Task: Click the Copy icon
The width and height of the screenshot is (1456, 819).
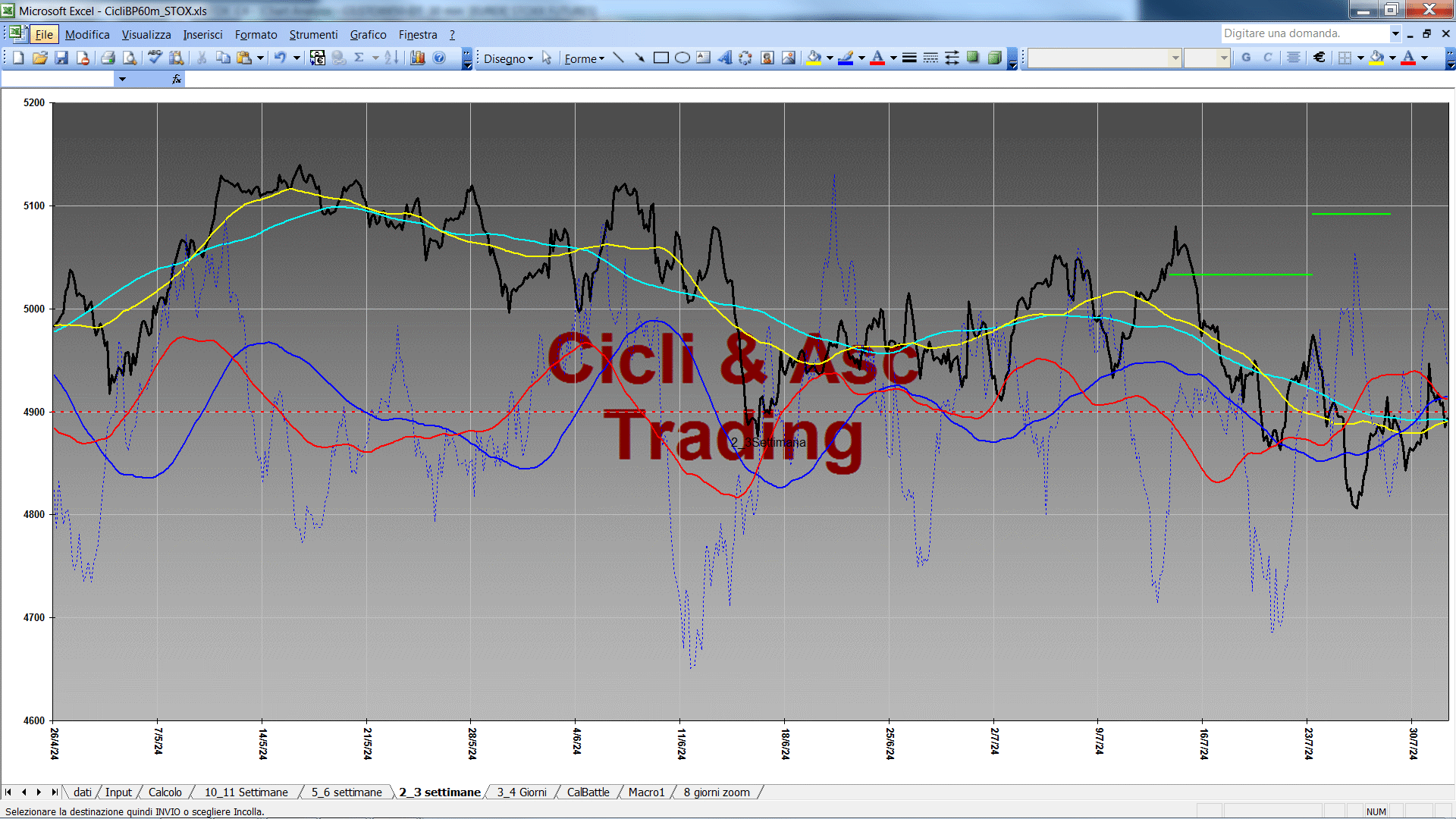Action: [223, 58]
